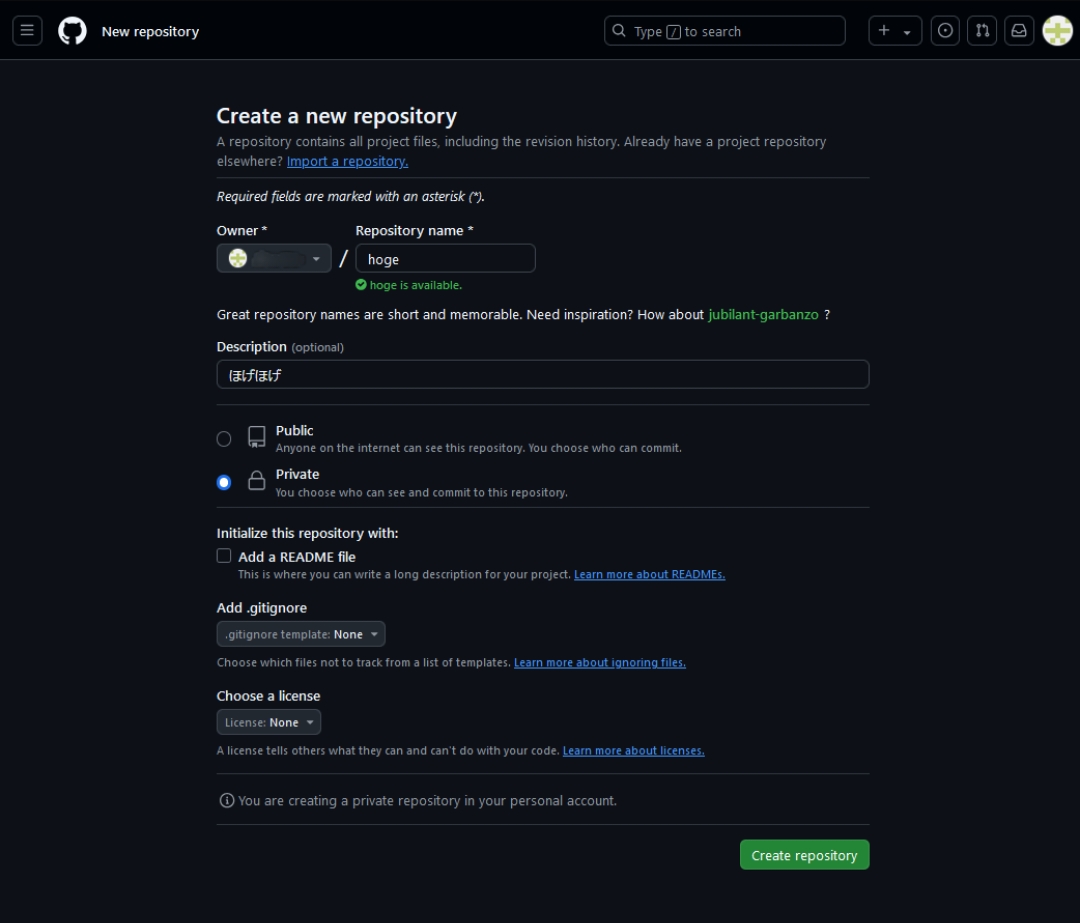Open the Issues icon in header
1080x923 pixels.
coord(944,31)
